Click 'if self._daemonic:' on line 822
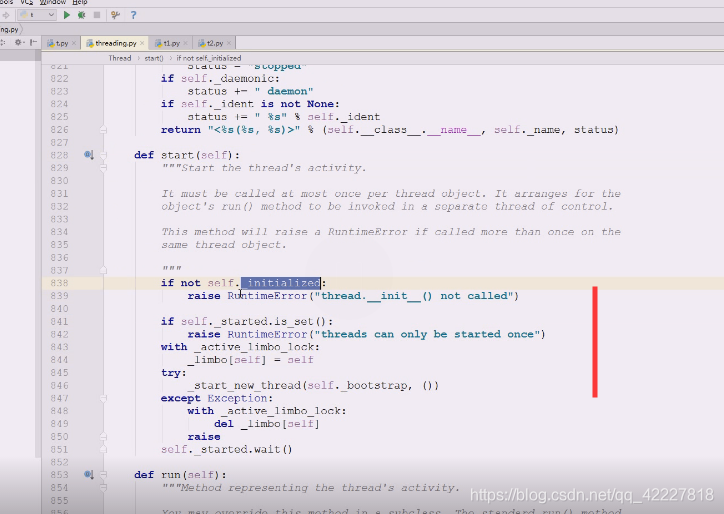 220,79
